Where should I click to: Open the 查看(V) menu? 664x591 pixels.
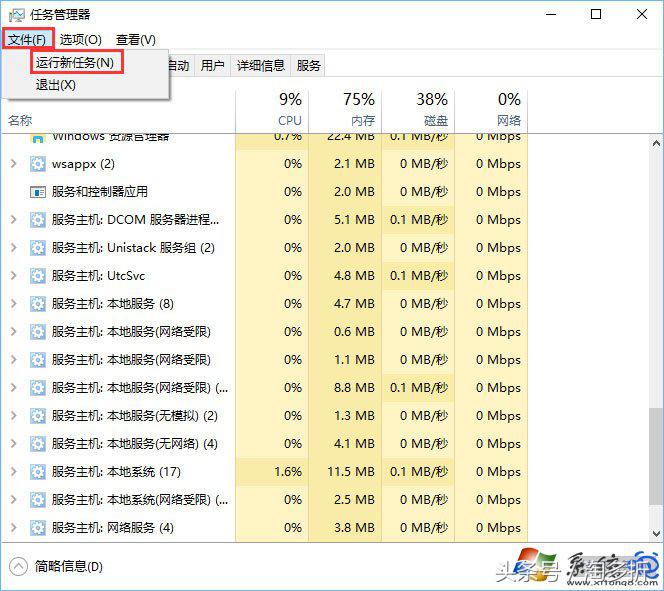tap(136, 39)
